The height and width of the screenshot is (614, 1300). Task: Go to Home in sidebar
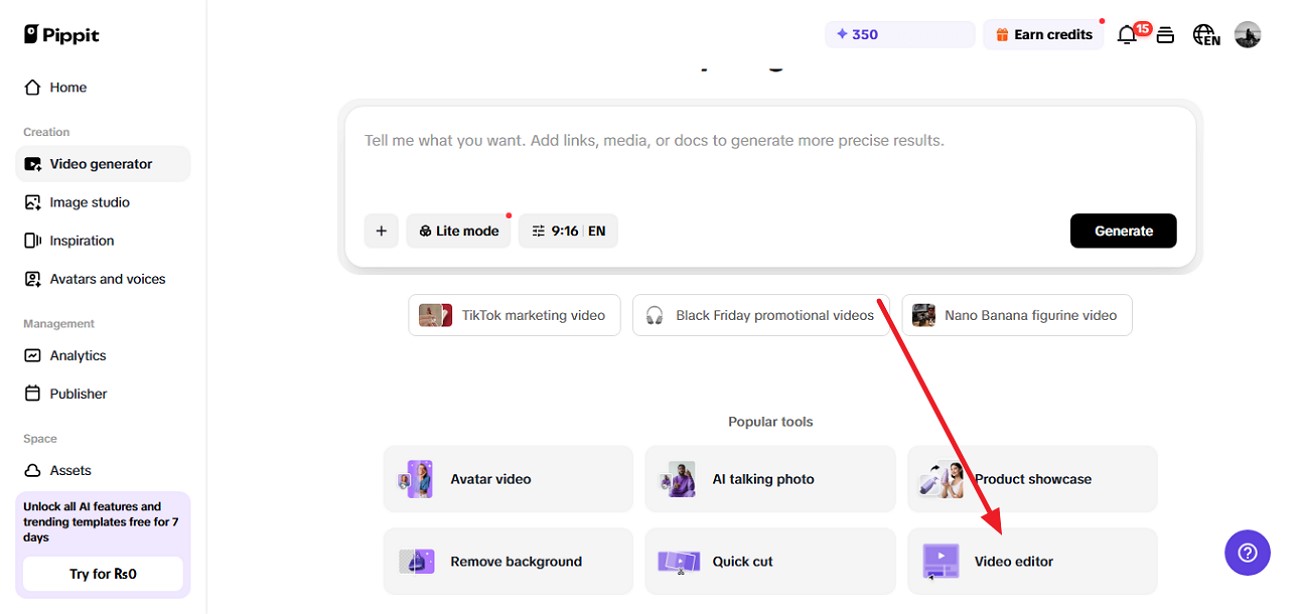pyautogui.click(x=68, y=88)
